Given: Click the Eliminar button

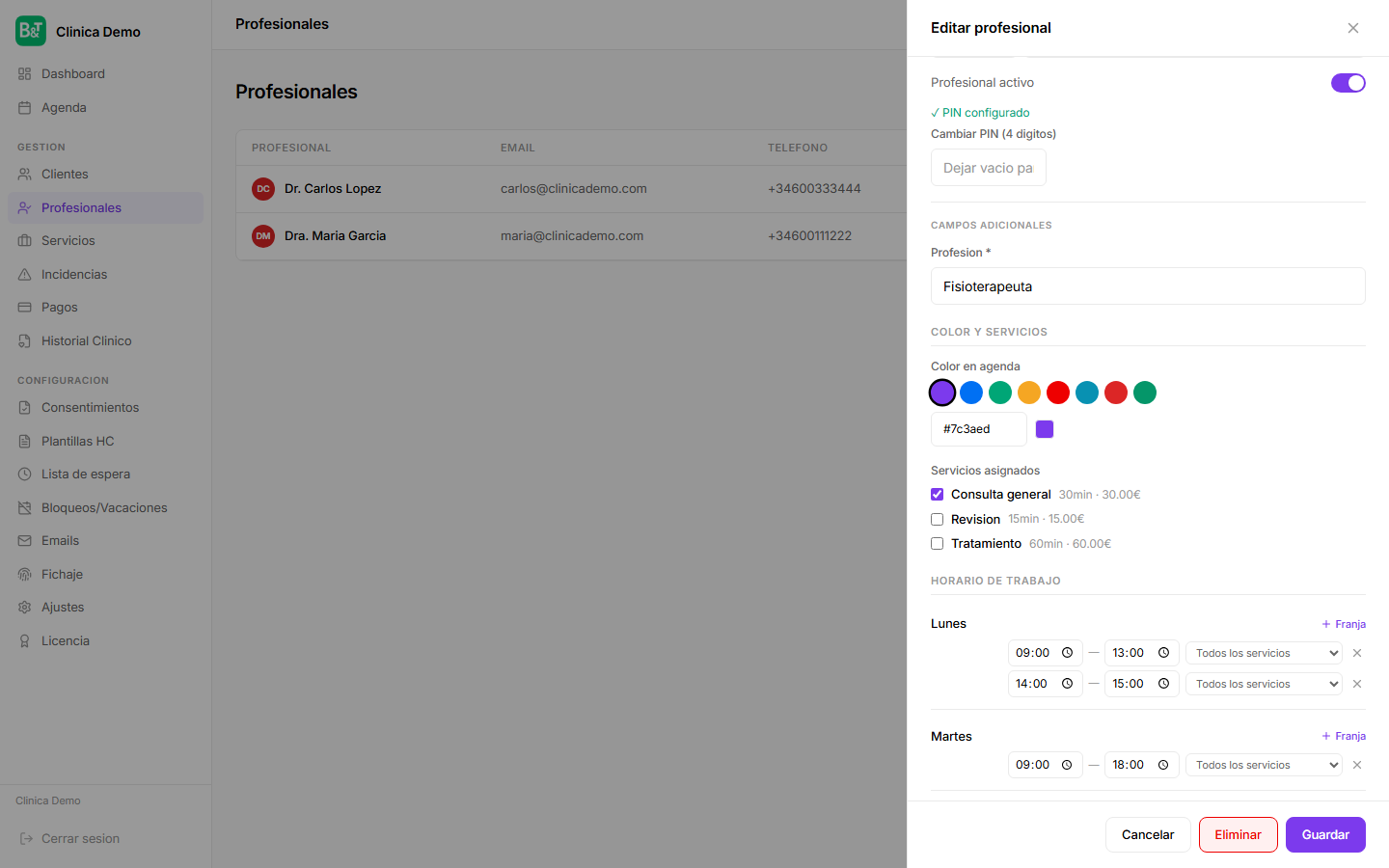Looking at the screenshot, I should click(1239, 835).
